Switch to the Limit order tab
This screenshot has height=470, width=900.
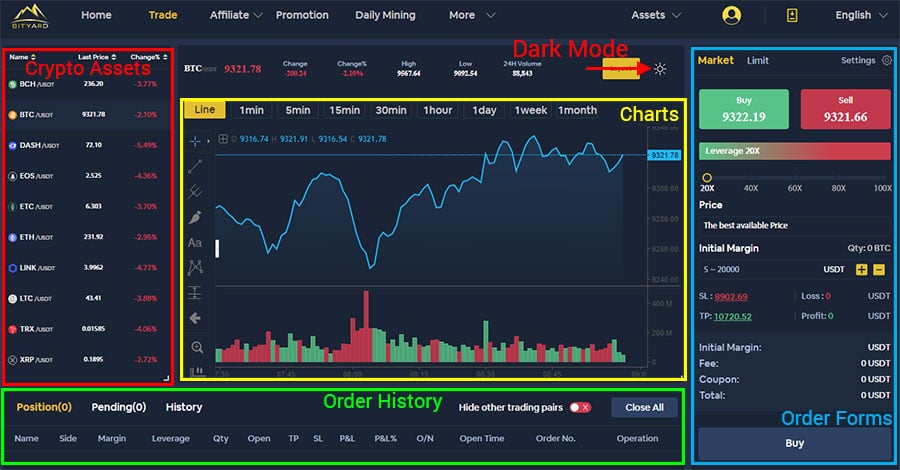[758, 61]
